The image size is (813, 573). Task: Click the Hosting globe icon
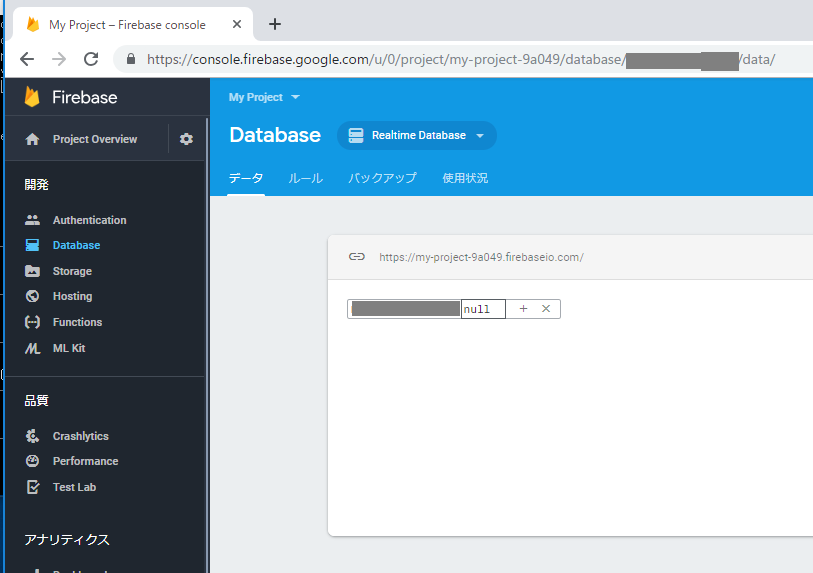pyautogui.click(x=32, y=296)
